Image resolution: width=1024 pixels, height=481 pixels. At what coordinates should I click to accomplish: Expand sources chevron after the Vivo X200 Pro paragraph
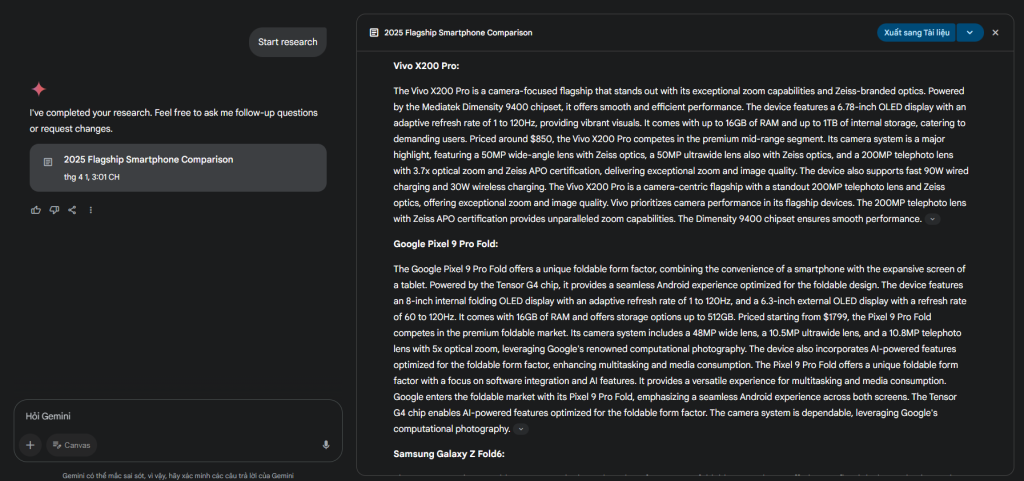(933, 219)
